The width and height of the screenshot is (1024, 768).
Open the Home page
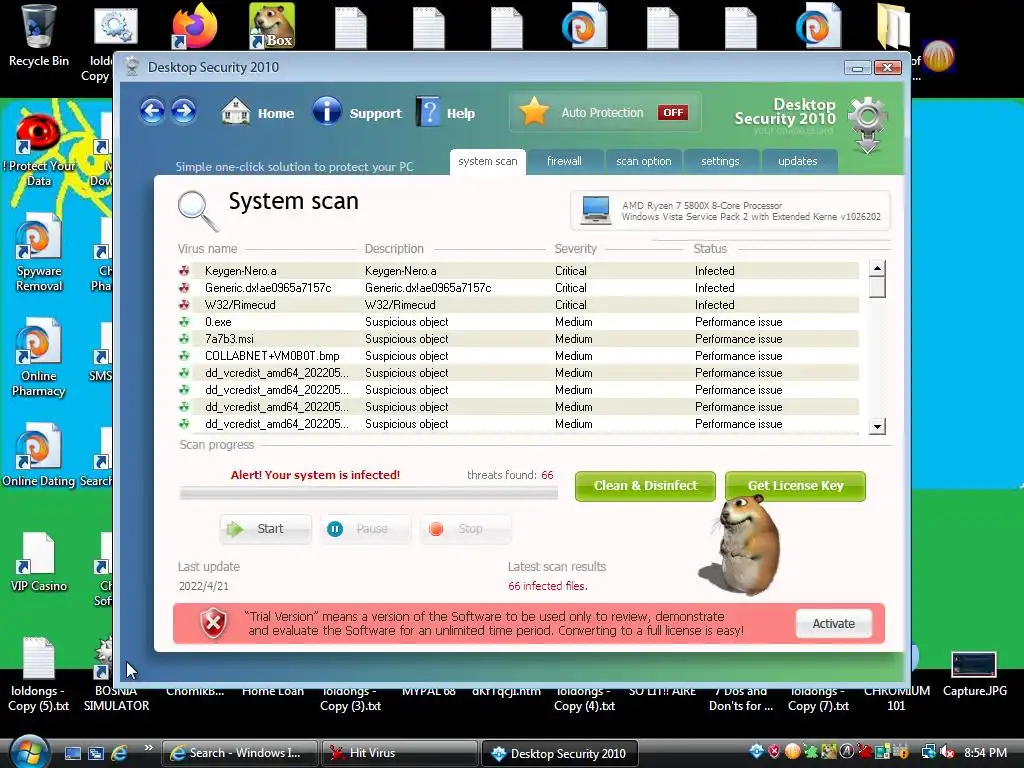257,112
